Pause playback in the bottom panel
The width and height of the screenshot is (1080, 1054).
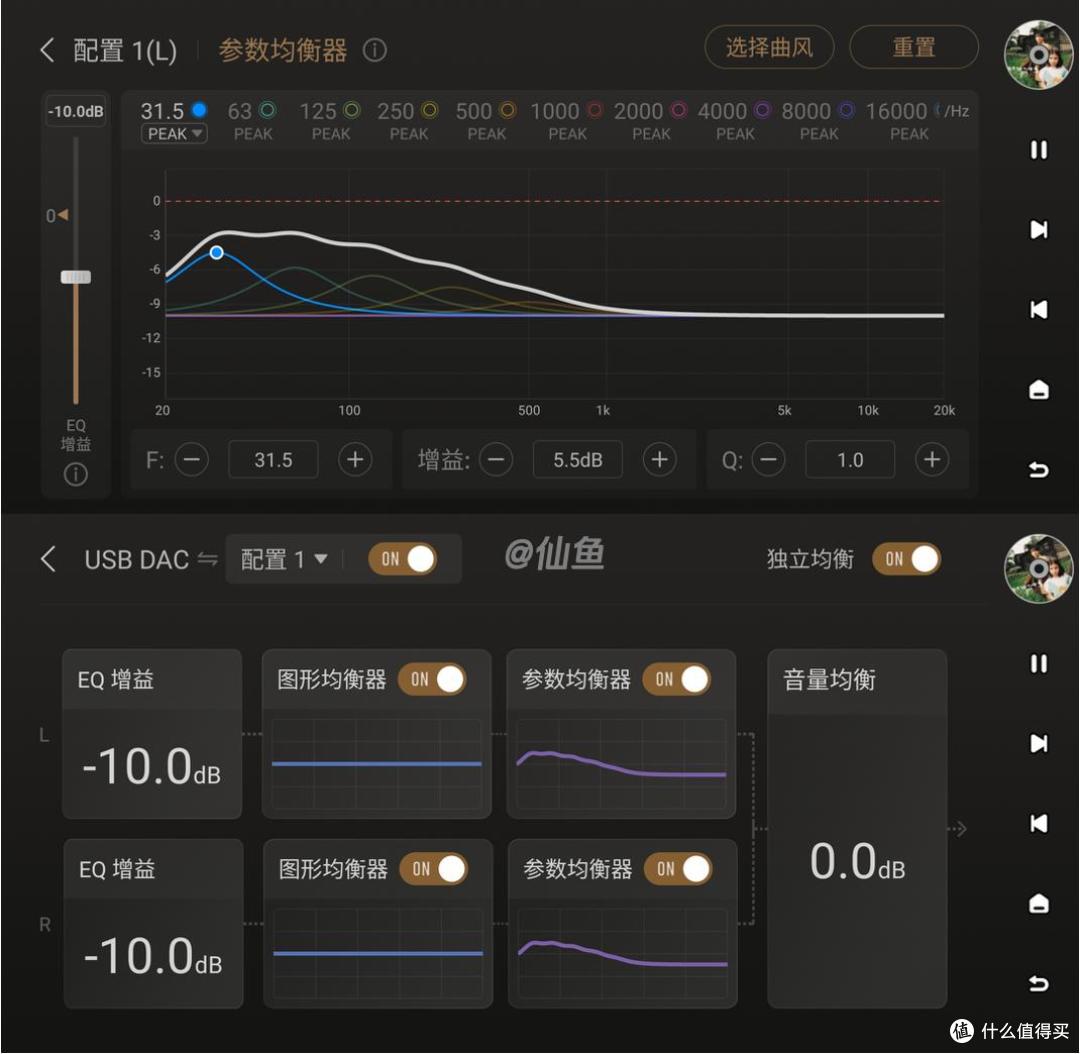(1038, 663)
